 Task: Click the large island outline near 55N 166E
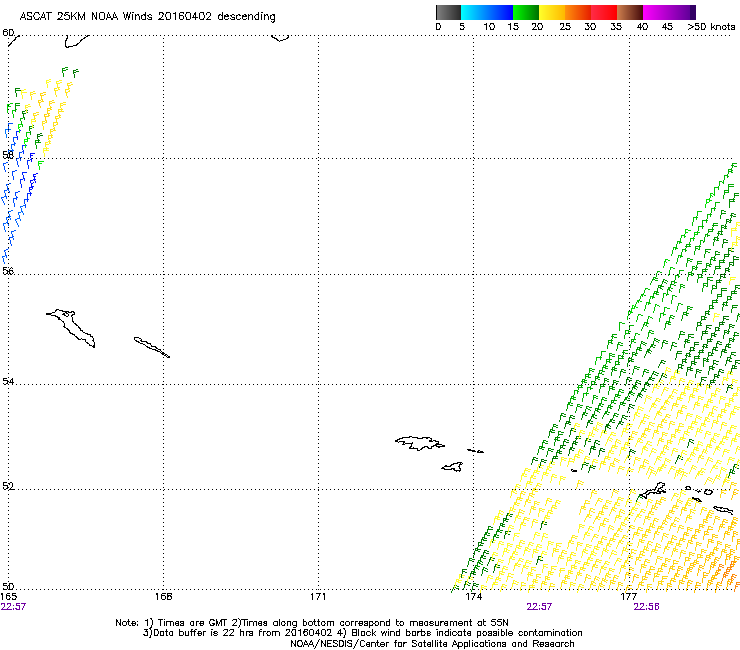[x=71, y=328]
